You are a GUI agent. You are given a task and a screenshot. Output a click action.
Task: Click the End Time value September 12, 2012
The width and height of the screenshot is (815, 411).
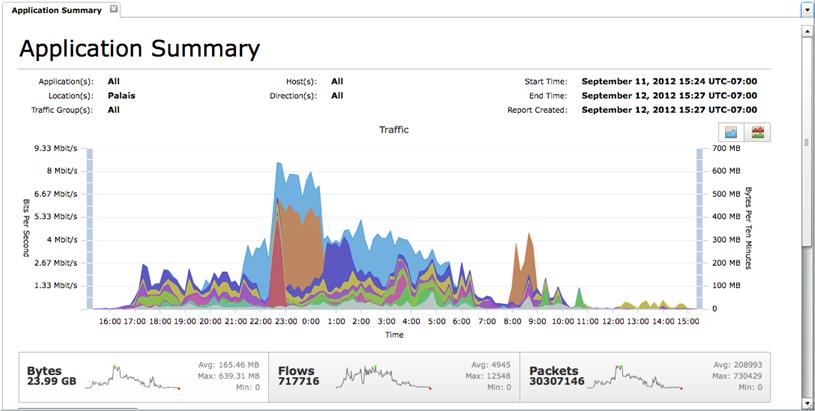(669, 96)
